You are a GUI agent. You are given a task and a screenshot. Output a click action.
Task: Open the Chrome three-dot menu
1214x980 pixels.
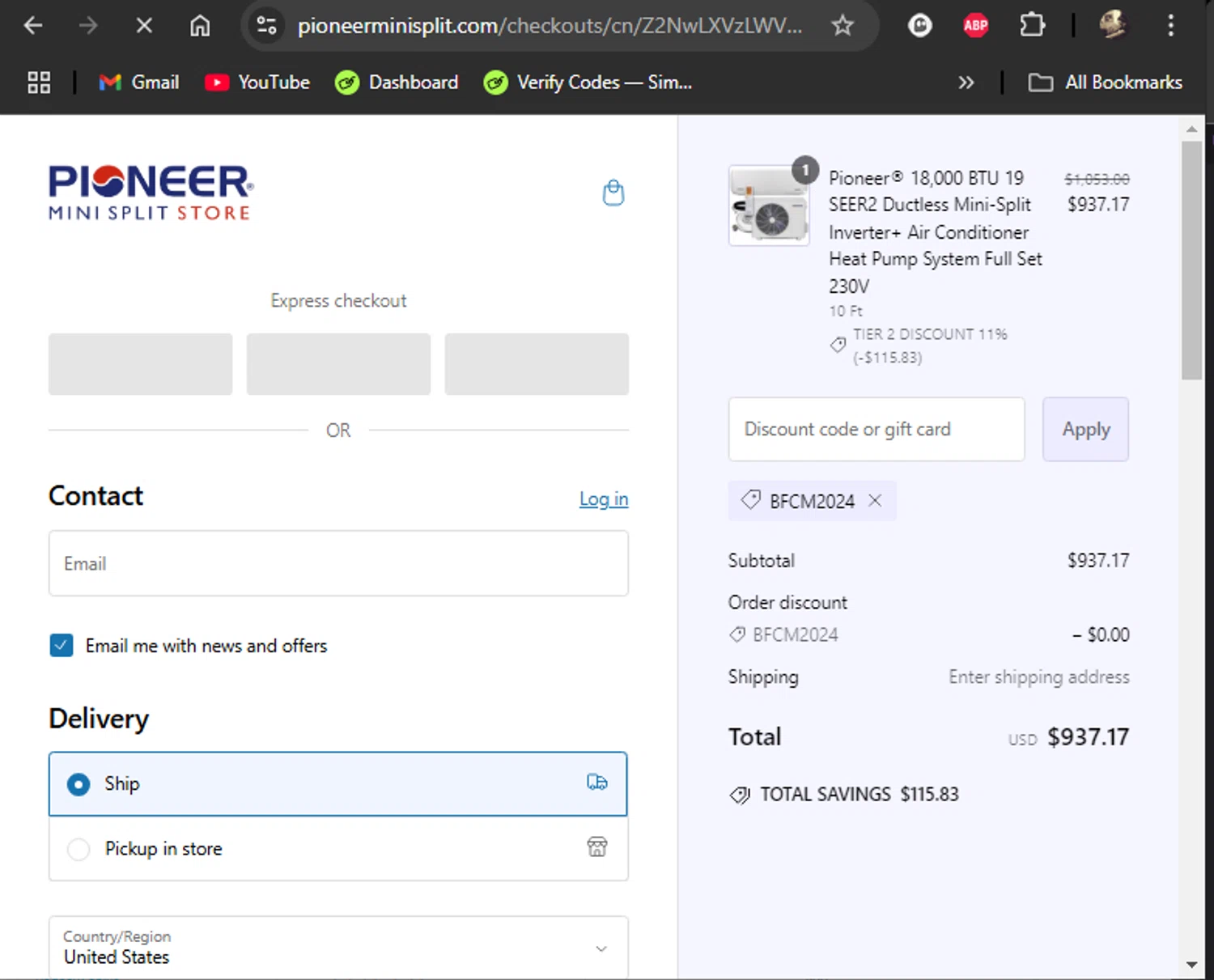1170,26
